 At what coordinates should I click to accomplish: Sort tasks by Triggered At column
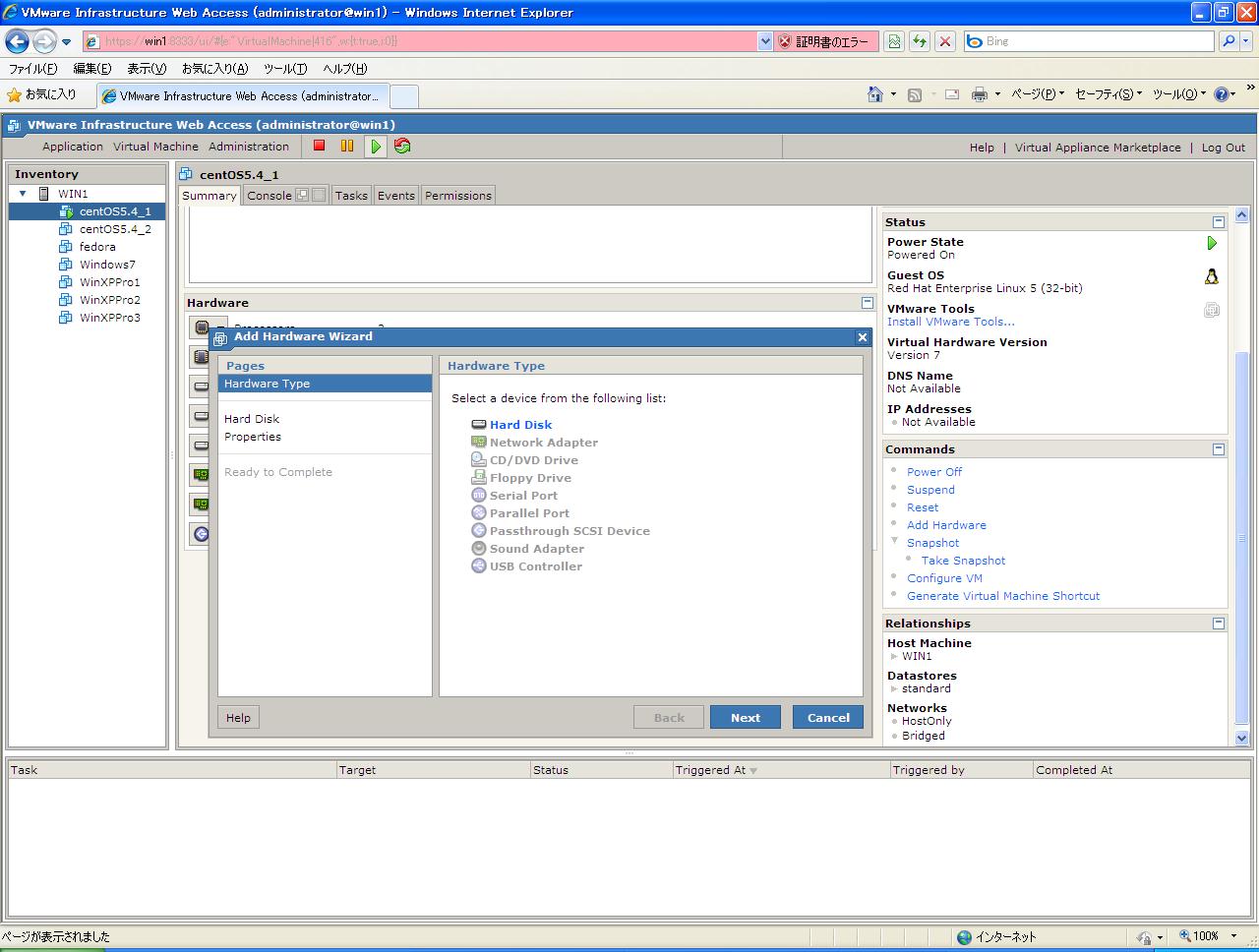(781, 770)
